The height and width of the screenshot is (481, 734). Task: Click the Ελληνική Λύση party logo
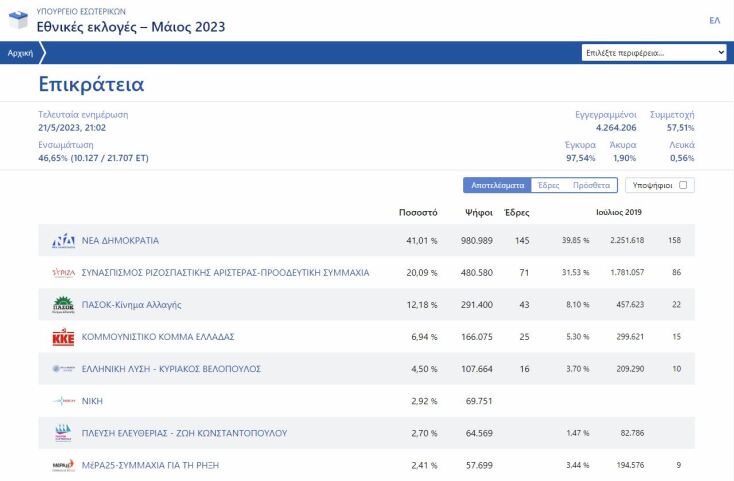click(x=63, y=369)
